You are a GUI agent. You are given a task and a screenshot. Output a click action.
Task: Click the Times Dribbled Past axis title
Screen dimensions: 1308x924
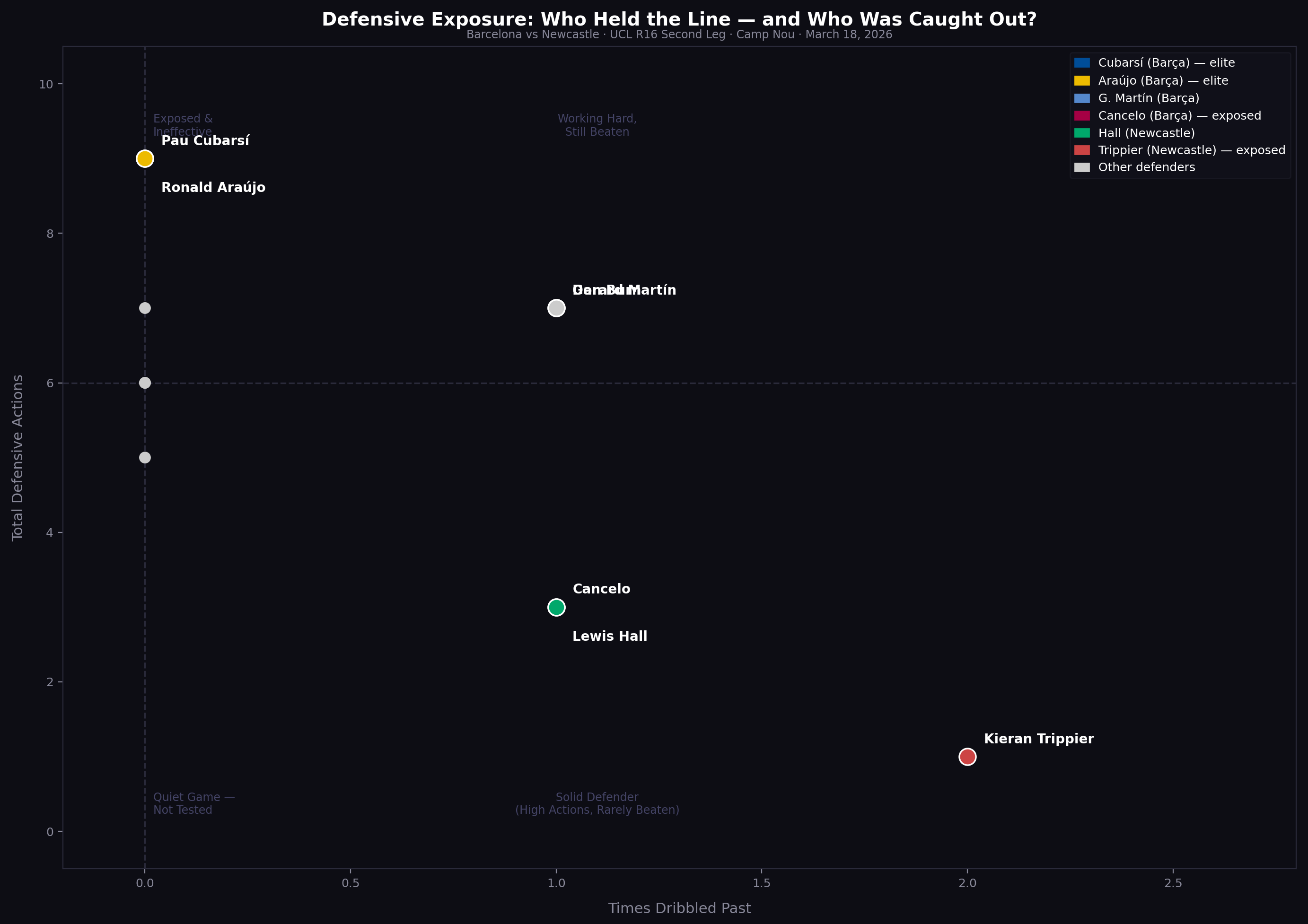pyautogui.click(x=679, y=908)
